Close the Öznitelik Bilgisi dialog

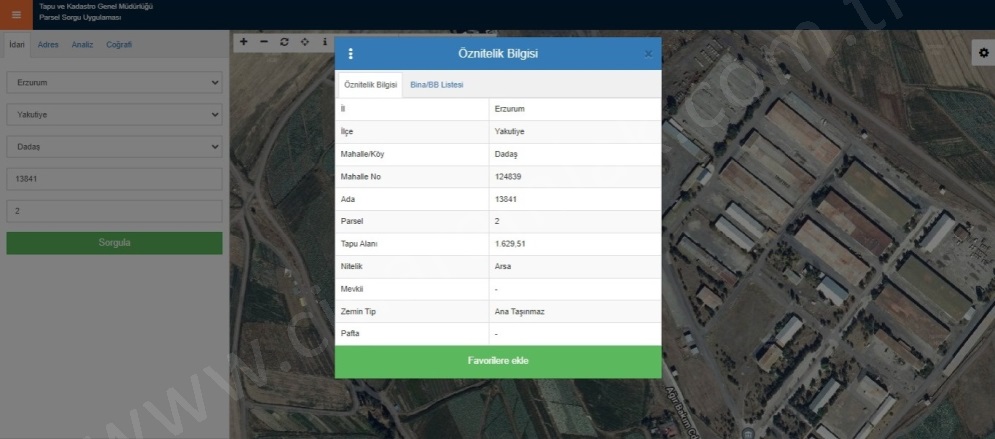pyautogui.click(x=648, y=53)
